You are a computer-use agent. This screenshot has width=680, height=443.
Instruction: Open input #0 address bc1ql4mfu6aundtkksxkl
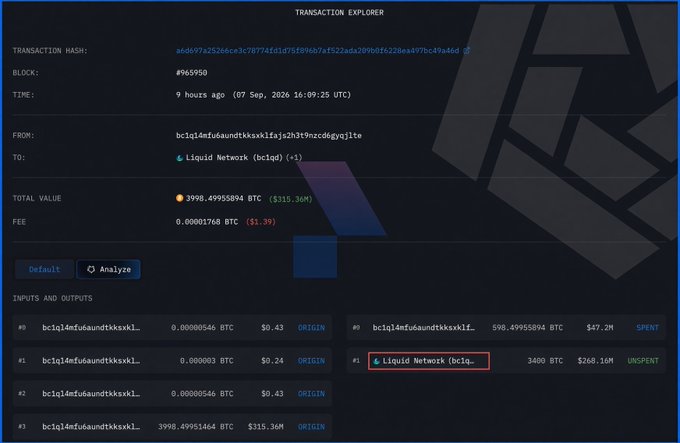(x=91, y=327)
